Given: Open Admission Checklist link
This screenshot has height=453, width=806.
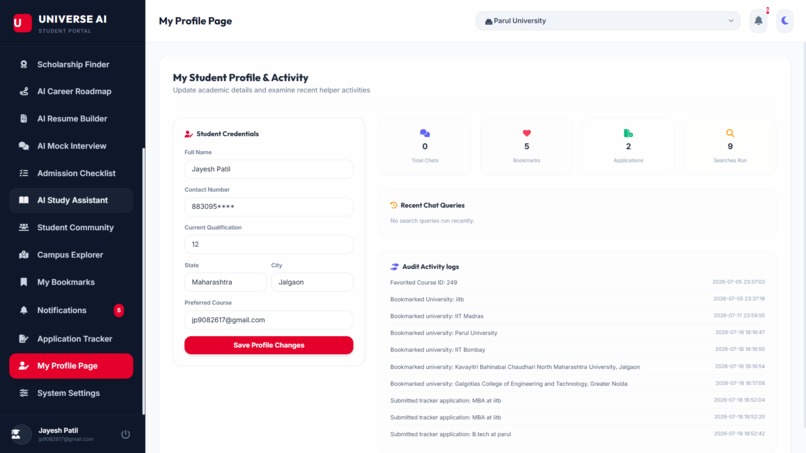Looking at the screenshot, I should [71, 173].
